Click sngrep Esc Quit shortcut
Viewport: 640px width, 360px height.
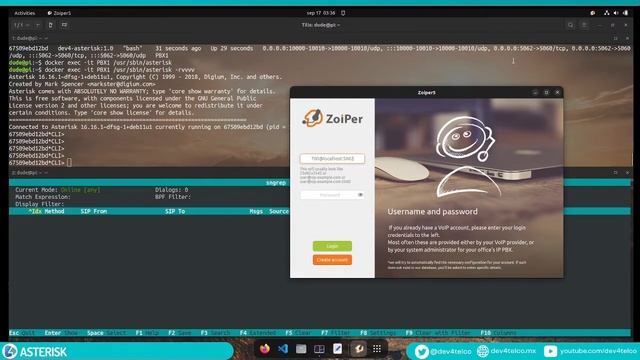pos(22,333)
